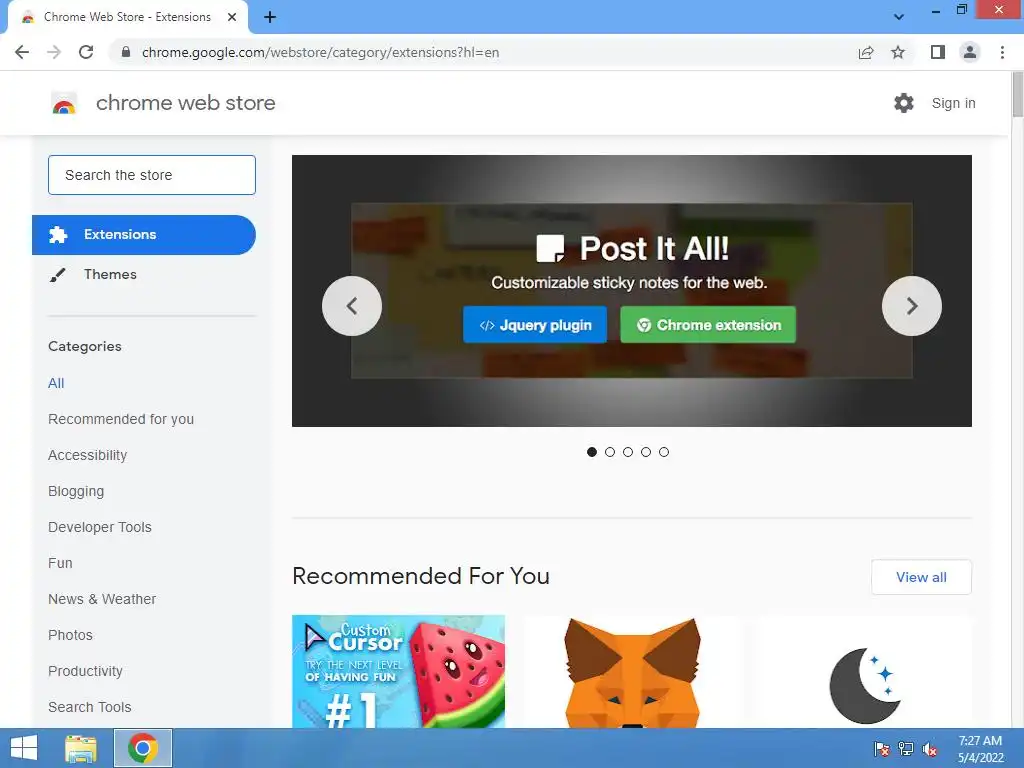Image resolution: width=1024 pixels, height=768 pixels.
Task: Open the Fun category
Action: (x=60, y=563)
